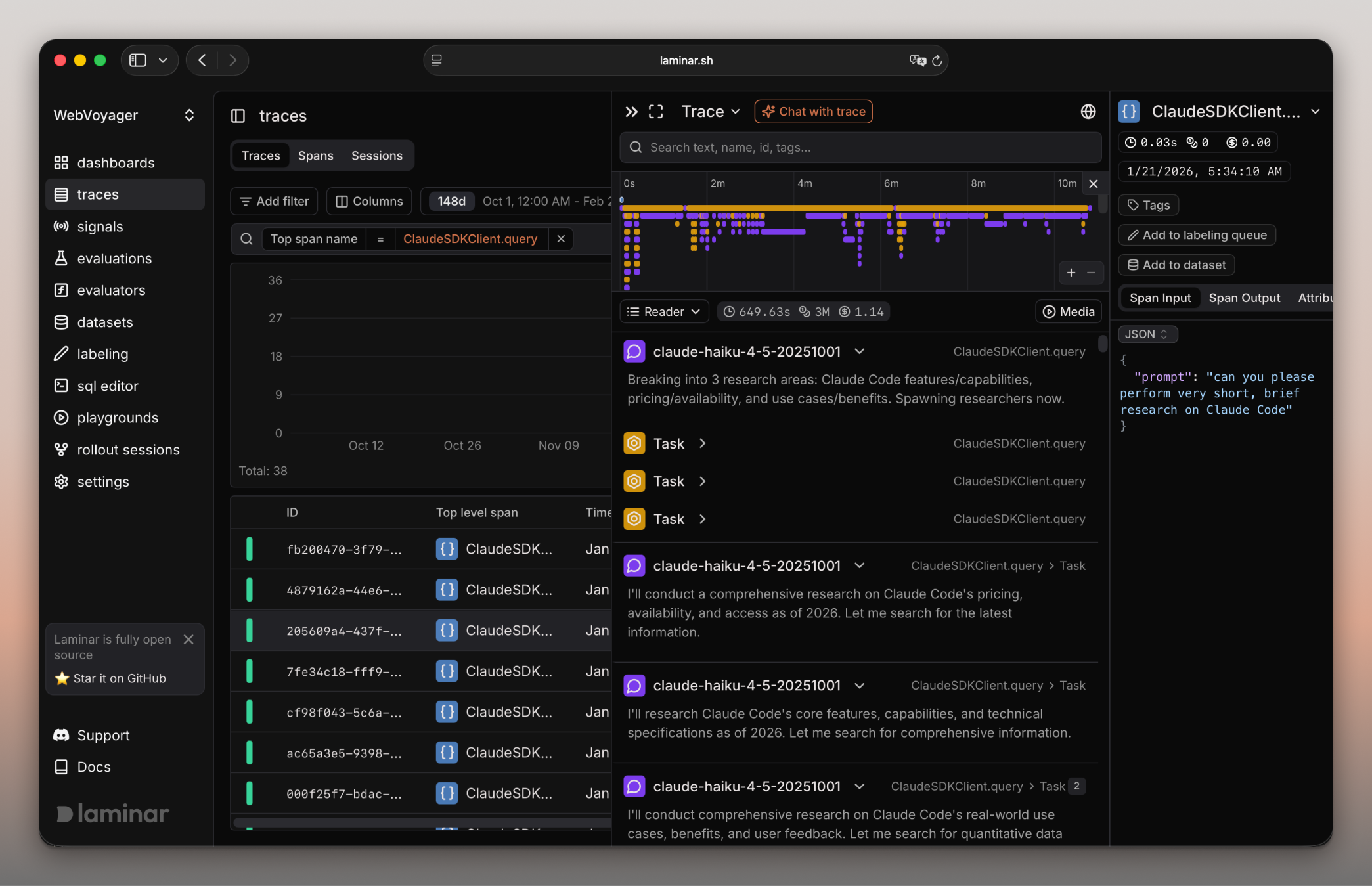This screenshot has height=886, width=1372.
Task: Zoom in timeline with plus icon
Action: tap(1071, 273)
